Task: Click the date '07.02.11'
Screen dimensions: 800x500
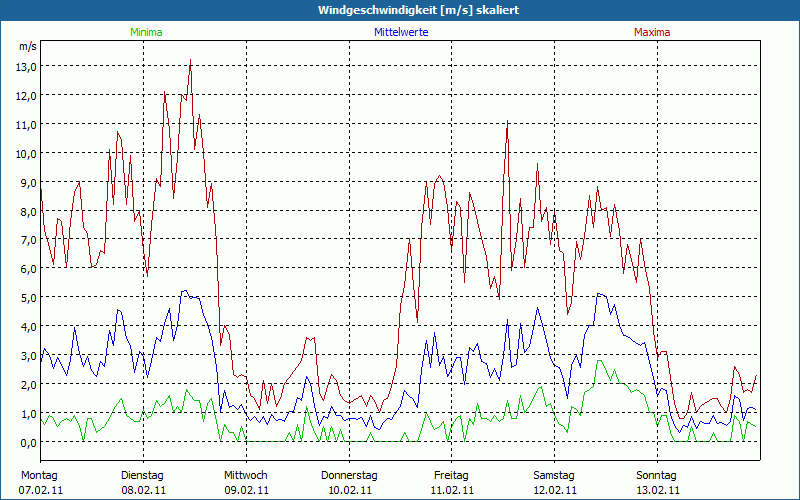Action: 41,490
